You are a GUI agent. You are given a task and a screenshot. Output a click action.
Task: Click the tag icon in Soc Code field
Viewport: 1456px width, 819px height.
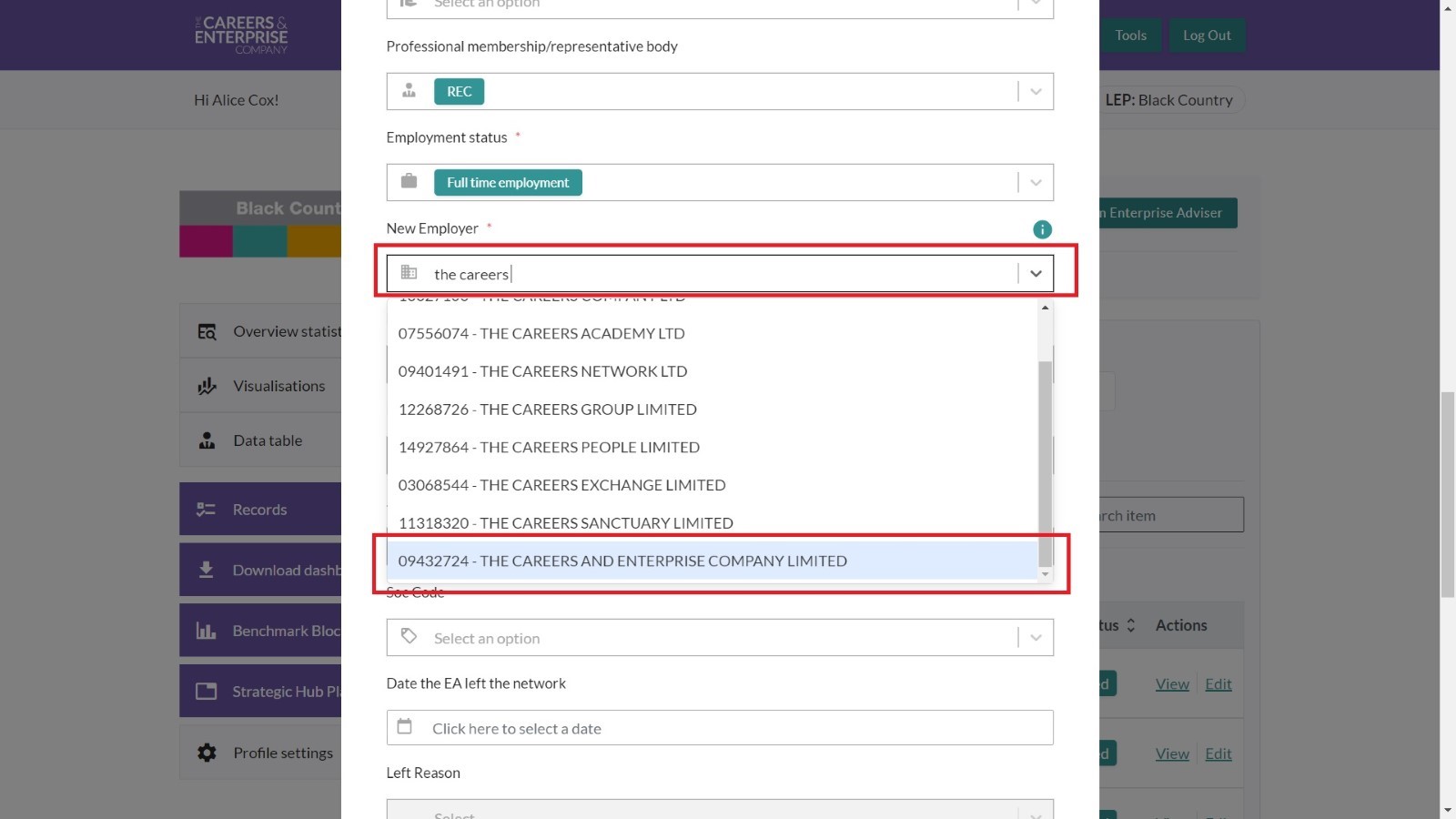[409, 636]
